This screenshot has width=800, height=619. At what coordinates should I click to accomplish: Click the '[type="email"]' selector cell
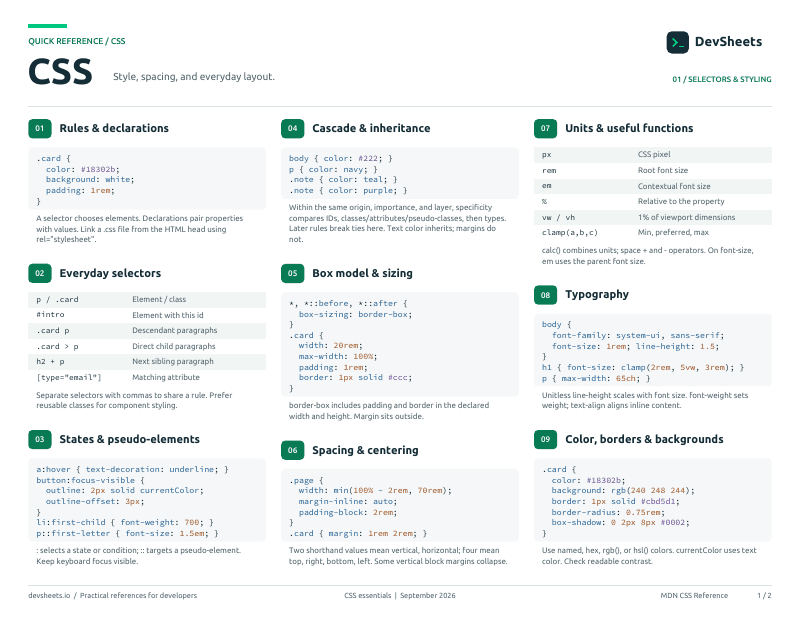pyautogui.click(x=68, y=378)
